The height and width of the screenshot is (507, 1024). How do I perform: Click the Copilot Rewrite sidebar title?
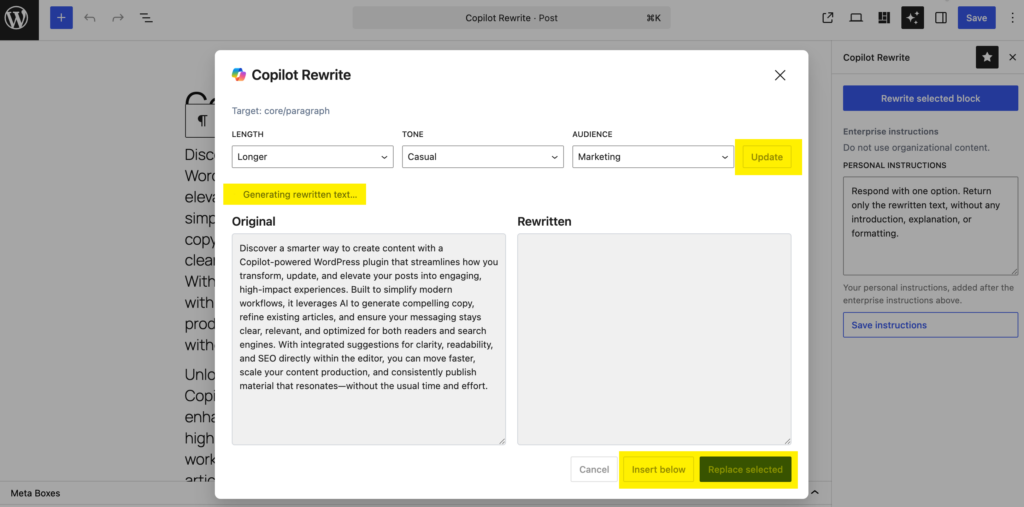[876, 57]
